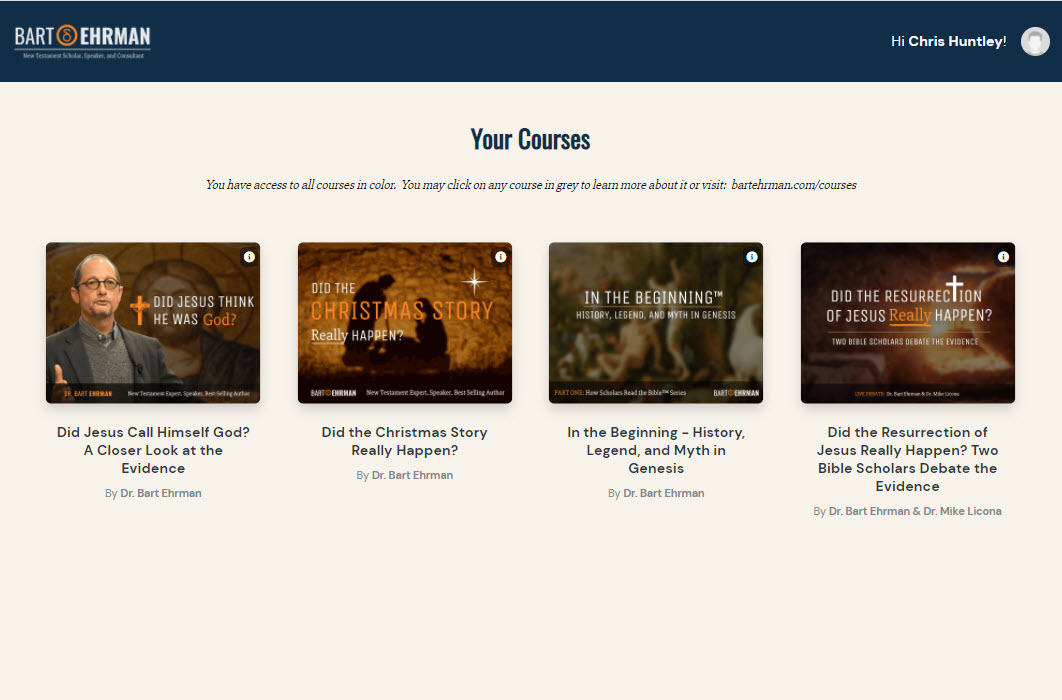Click author line under Christmas Story course
Screen dimensions: 1062x700
tap(404, 475)
